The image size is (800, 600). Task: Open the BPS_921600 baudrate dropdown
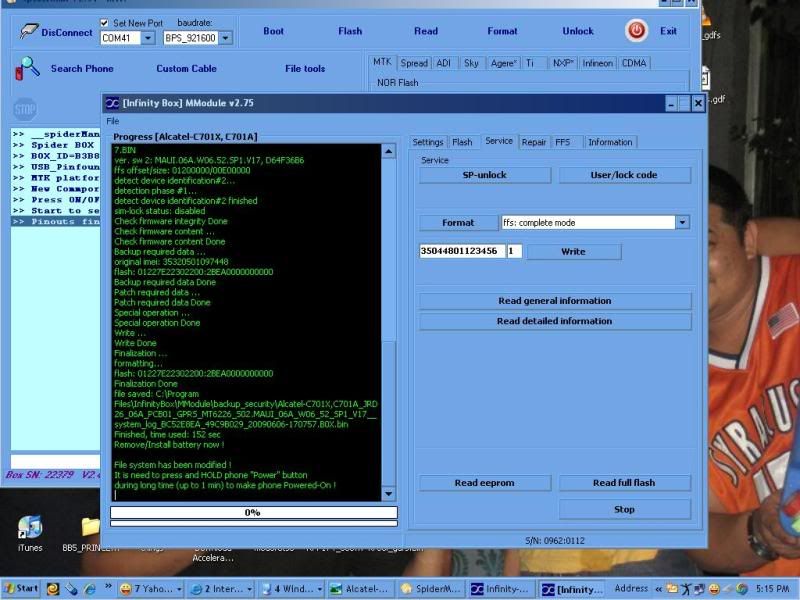[x=226, y=38]
